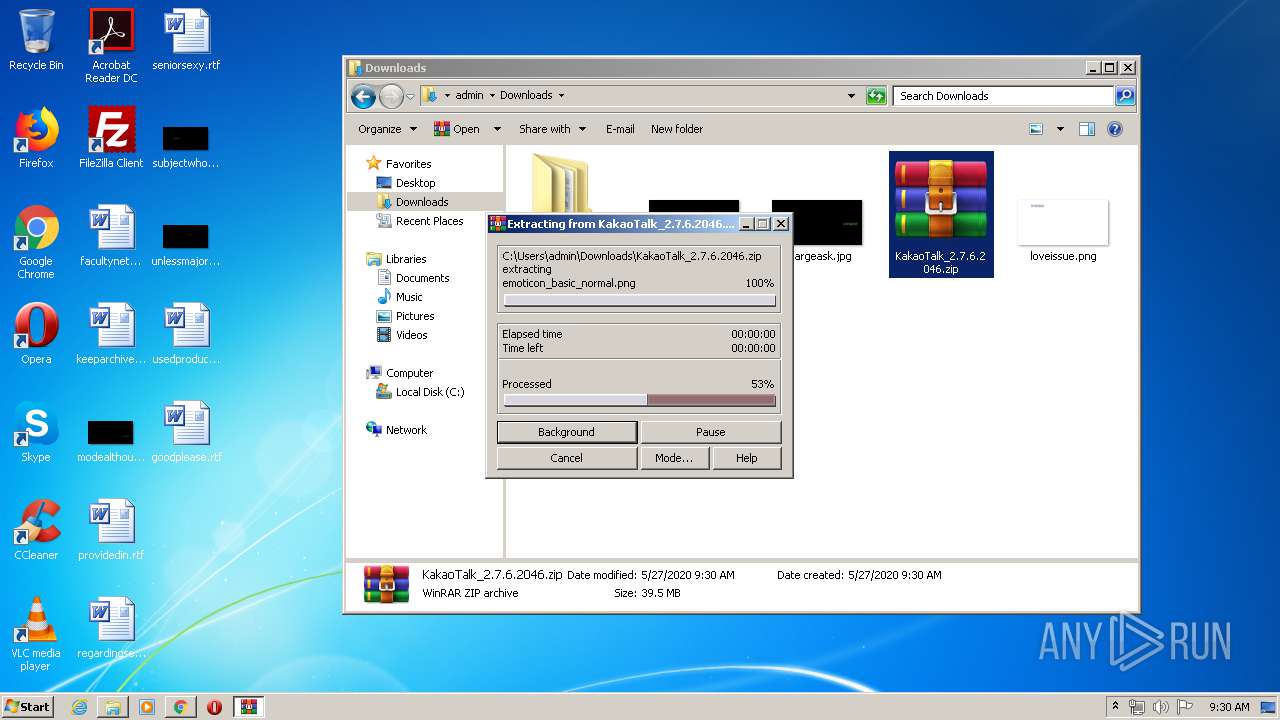This screenshot has width=1280, height=720.
Task: Launch Skype from the desktop
Action: point(36,432)
